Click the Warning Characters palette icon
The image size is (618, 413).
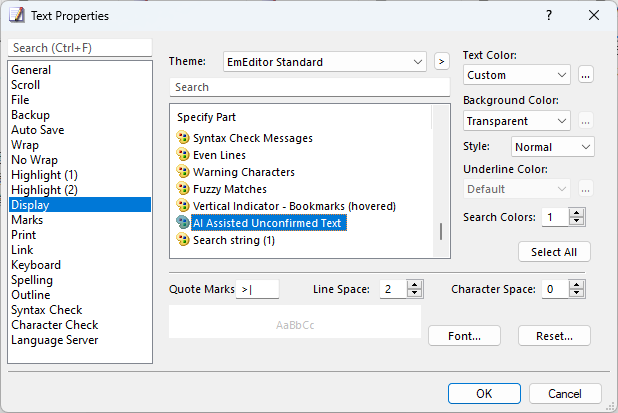(182, 171)
